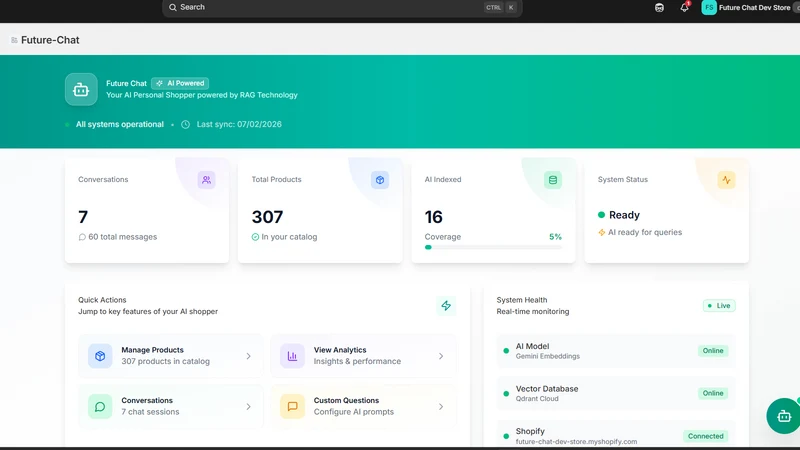Screen dimensions: 800x450
Task: Click the Custom Questions message icon
Action: 292,407
